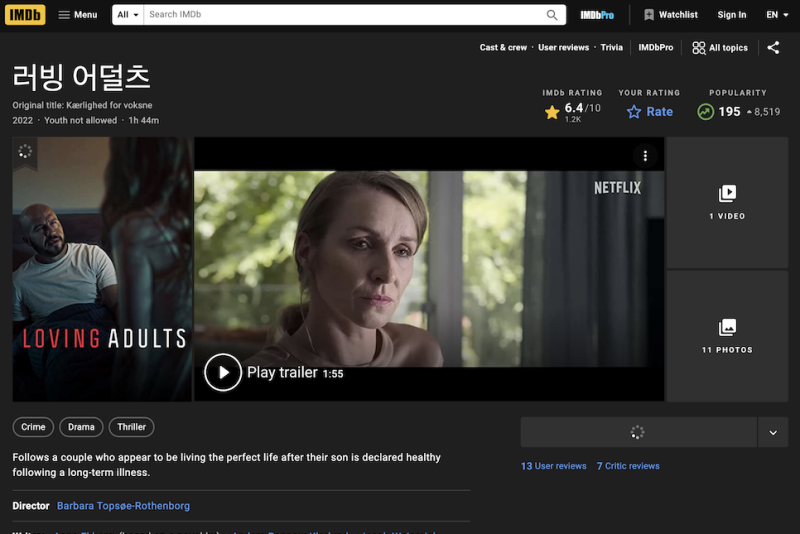Click the share icon
800x534 pixels.
773,48
